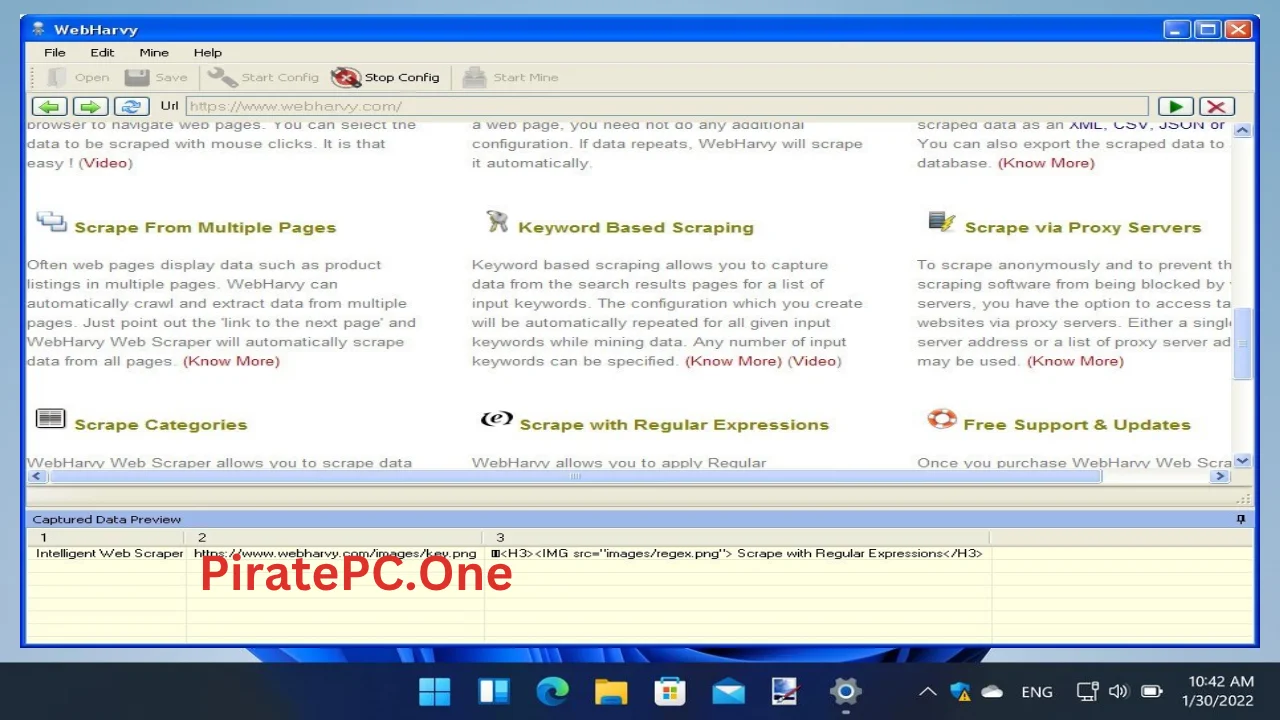This screenshot has width=1280, height=720.
Task: Select the Intelligent Web Scraper cell
Action: click(110, 553)
